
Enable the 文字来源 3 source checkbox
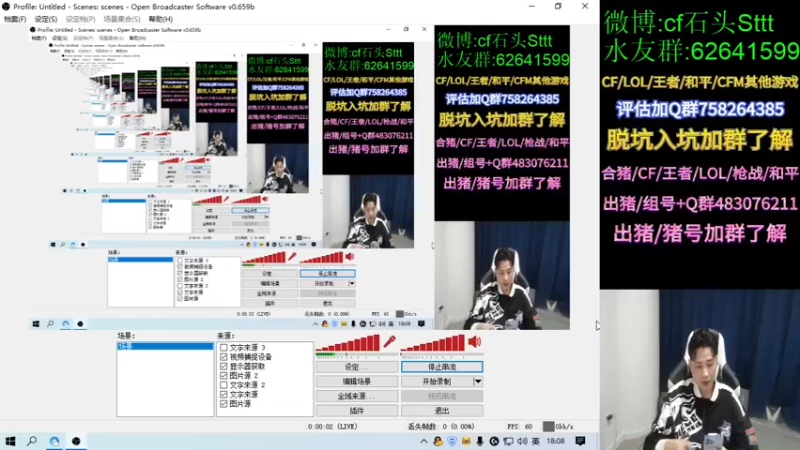[x=223, y=347]
